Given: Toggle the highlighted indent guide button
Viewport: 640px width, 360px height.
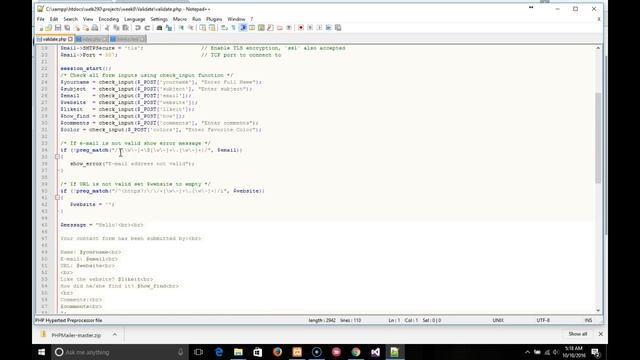Looking at the screenshot, I should coord(243,28).
